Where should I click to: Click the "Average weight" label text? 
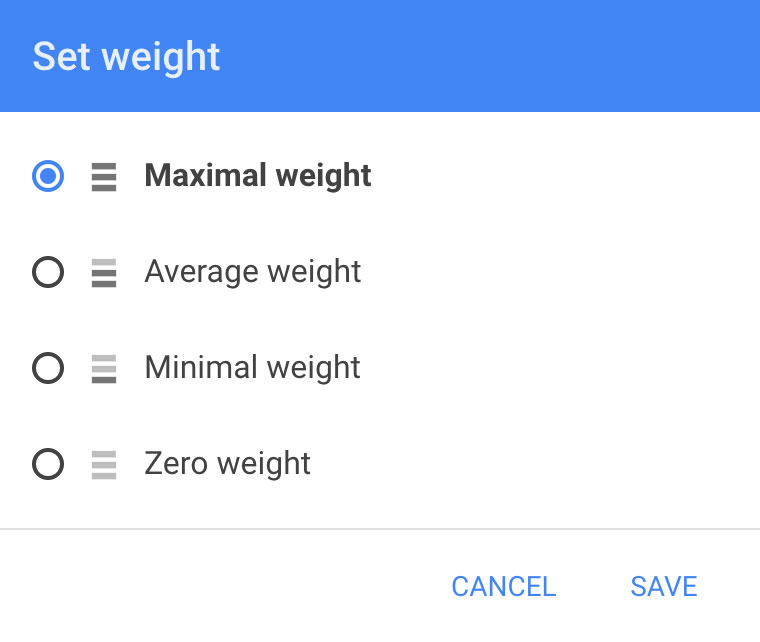pos(252,272)
